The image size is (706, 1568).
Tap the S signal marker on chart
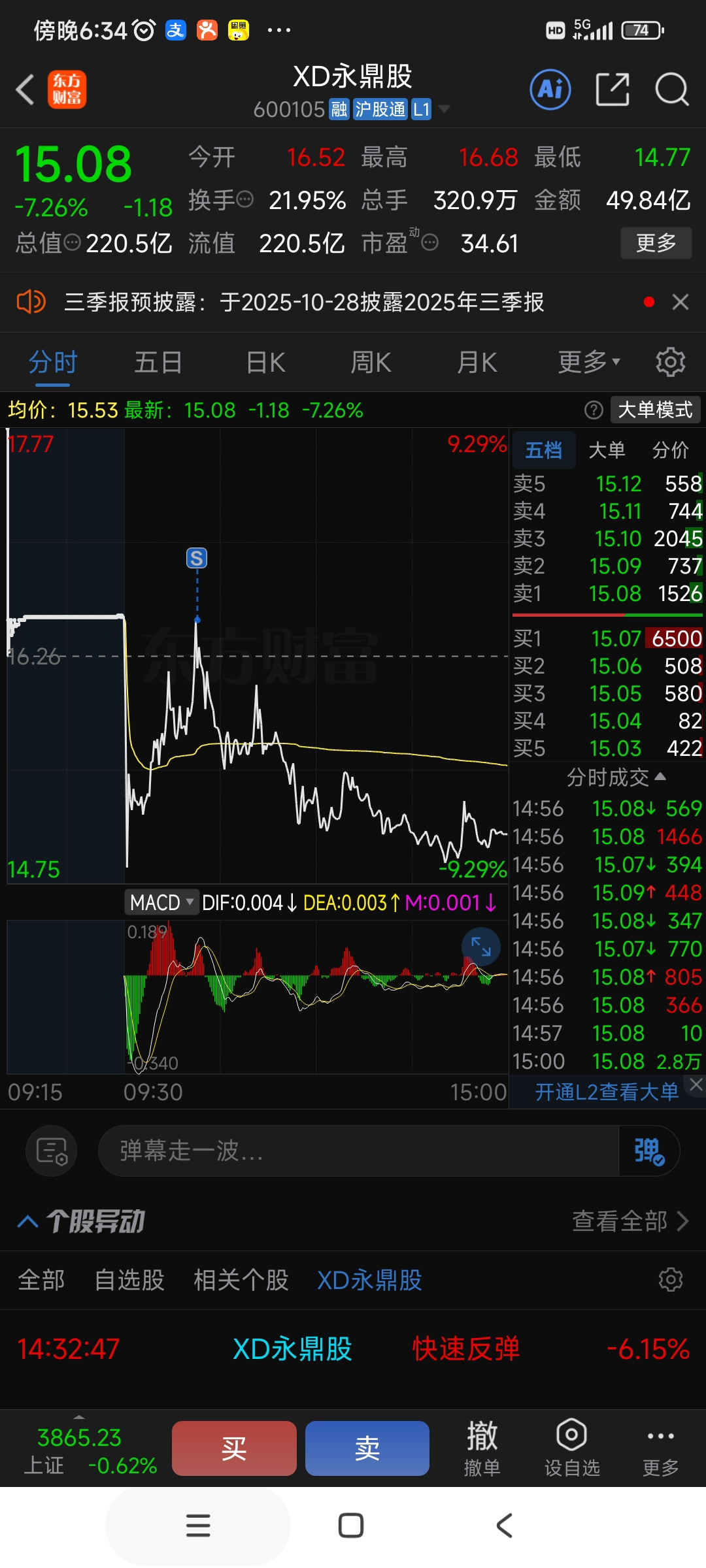coord(197,558)
